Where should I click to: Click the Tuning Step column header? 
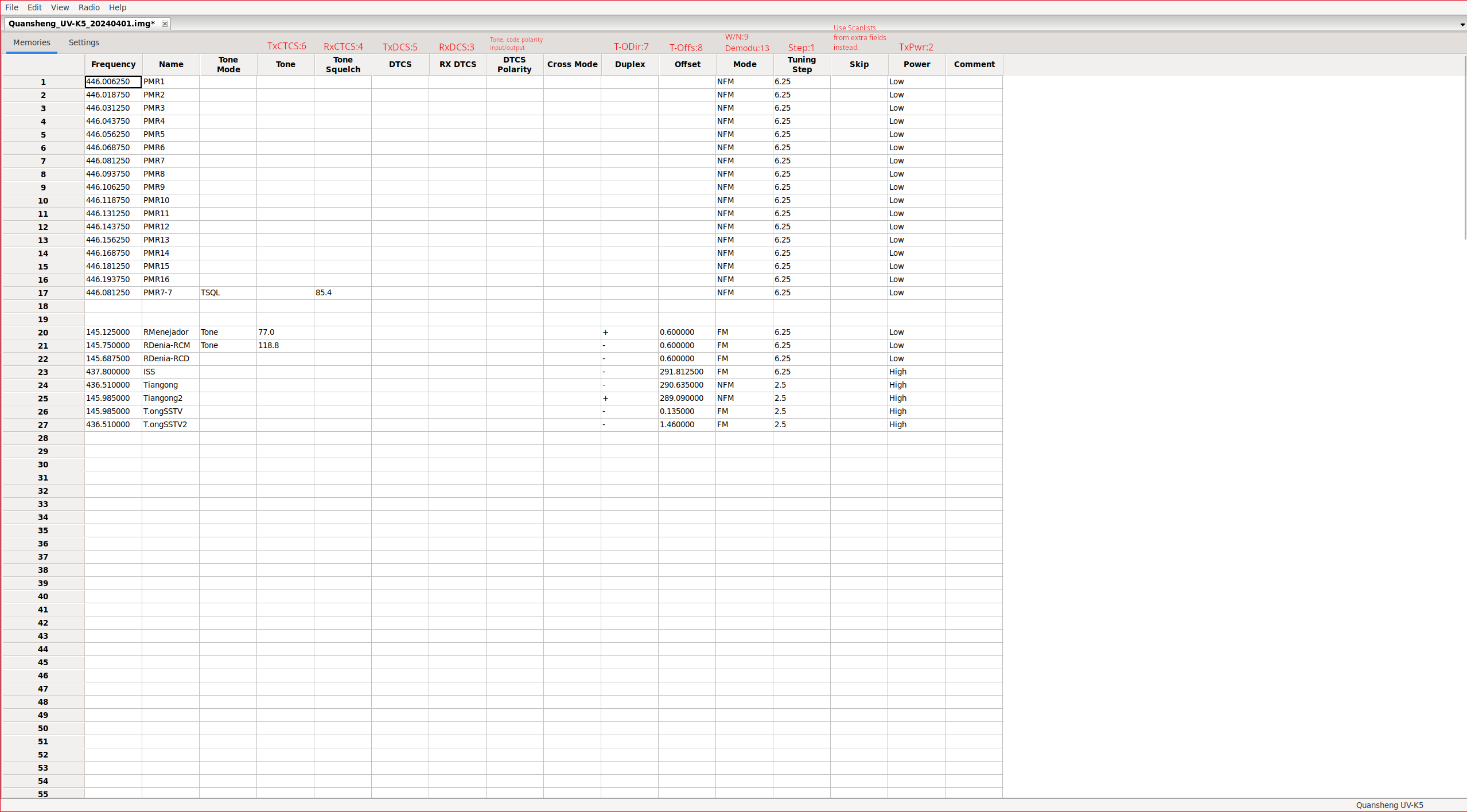[x=801, y=64]
